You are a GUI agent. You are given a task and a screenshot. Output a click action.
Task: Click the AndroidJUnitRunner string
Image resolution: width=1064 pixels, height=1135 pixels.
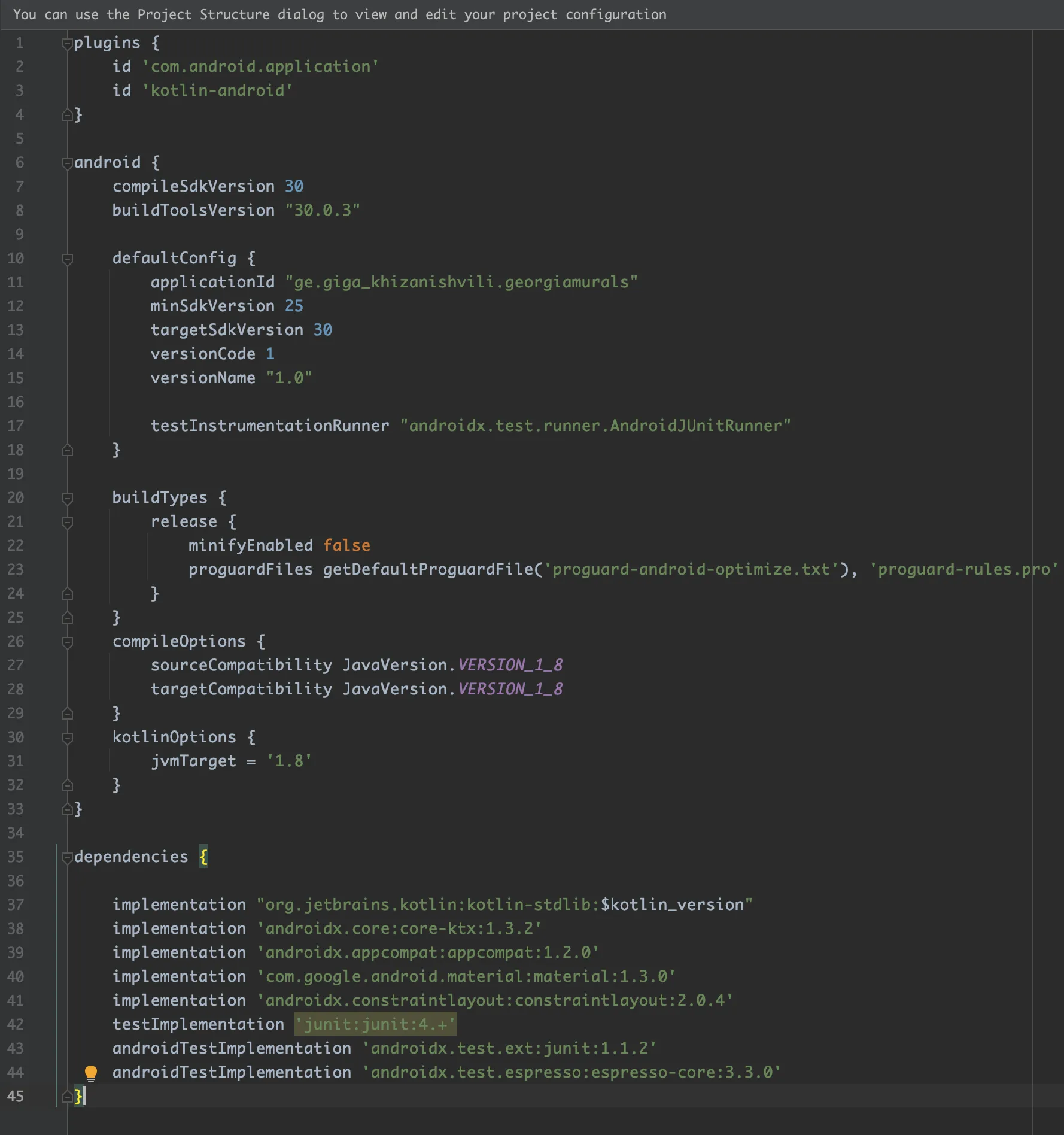coord(595,426)
